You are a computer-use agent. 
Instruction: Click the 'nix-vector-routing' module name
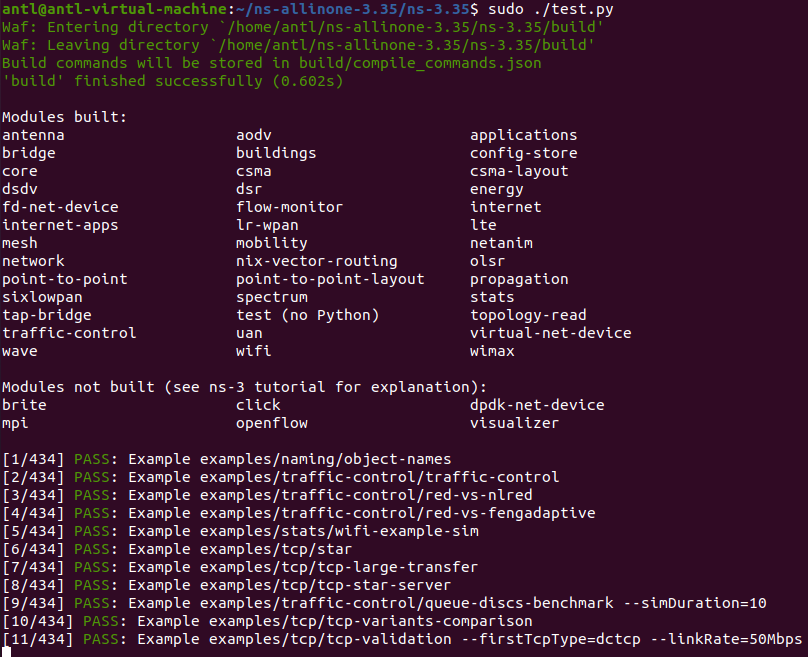[316, 261]
